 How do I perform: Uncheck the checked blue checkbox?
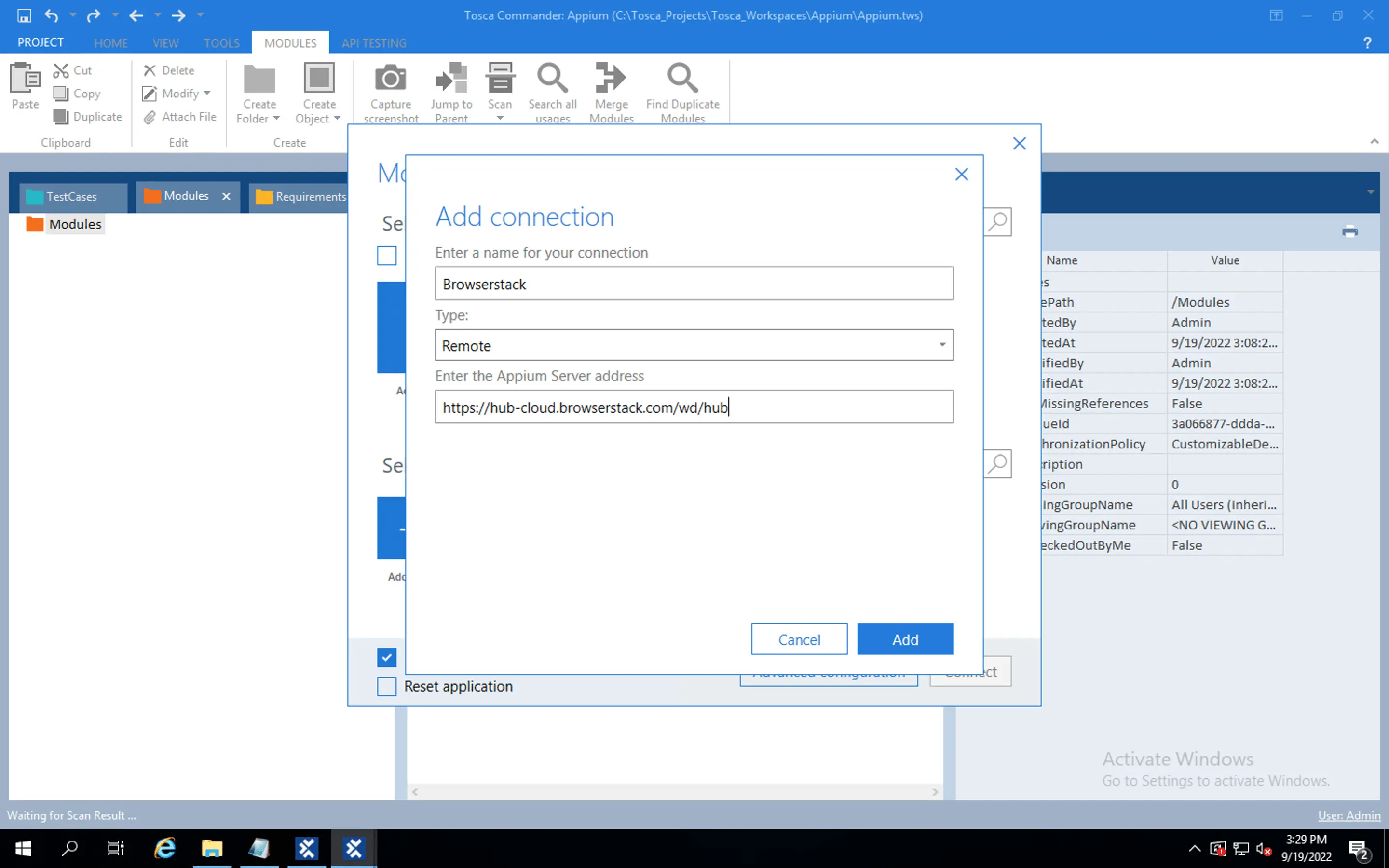coord(387,657)
